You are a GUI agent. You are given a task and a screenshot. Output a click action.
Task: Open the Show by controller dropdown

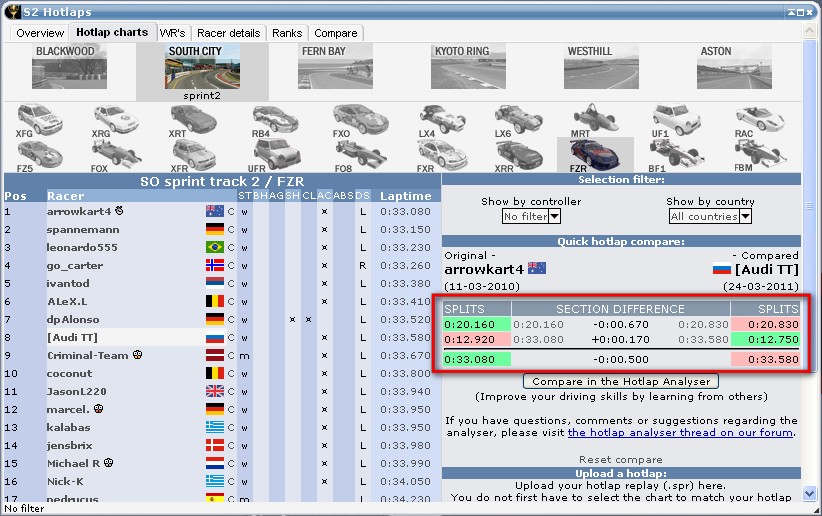[x=531, y=216]
